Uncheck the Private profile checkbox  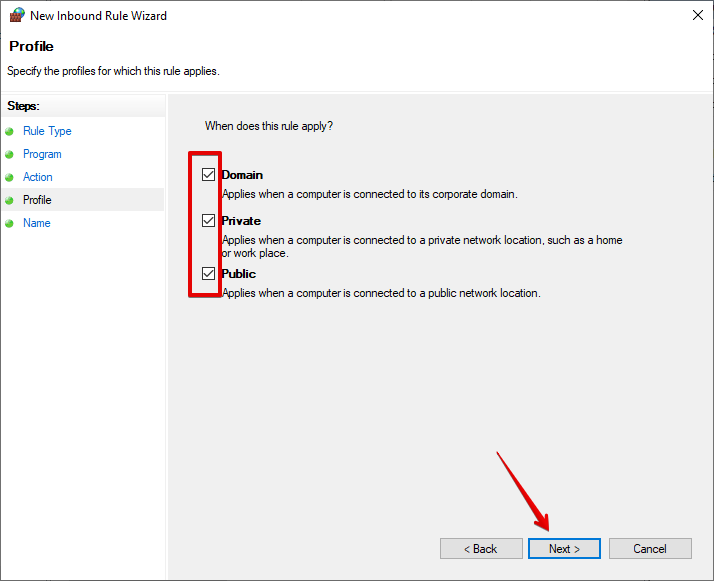(208, 220)
